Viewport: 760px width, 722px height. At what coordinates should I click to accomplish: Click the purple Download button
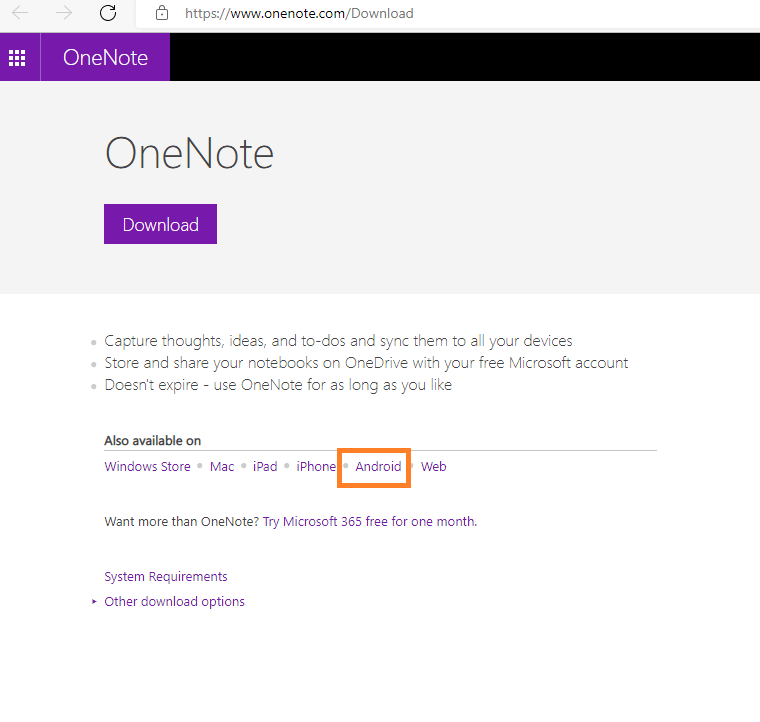[x=160, y=224]
